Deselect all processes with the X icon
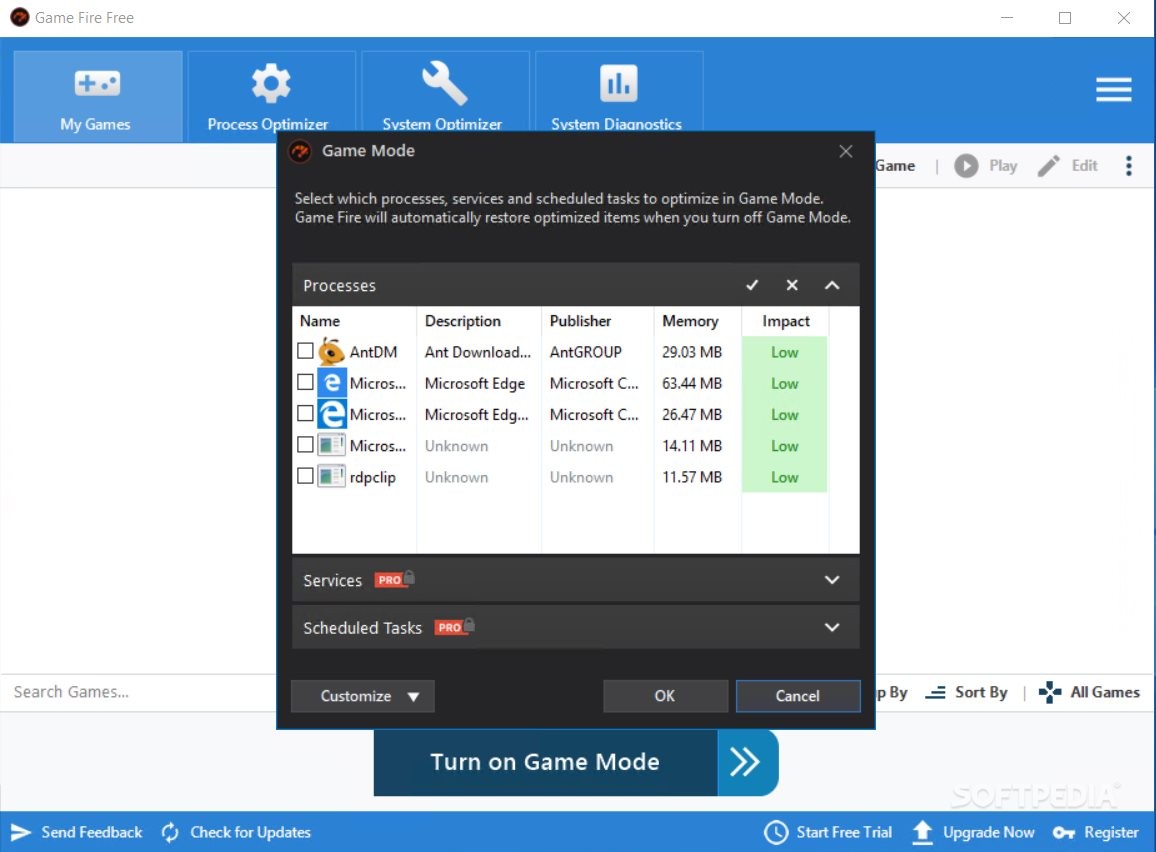Screen dimensions: 1156x852 point(792,285)
